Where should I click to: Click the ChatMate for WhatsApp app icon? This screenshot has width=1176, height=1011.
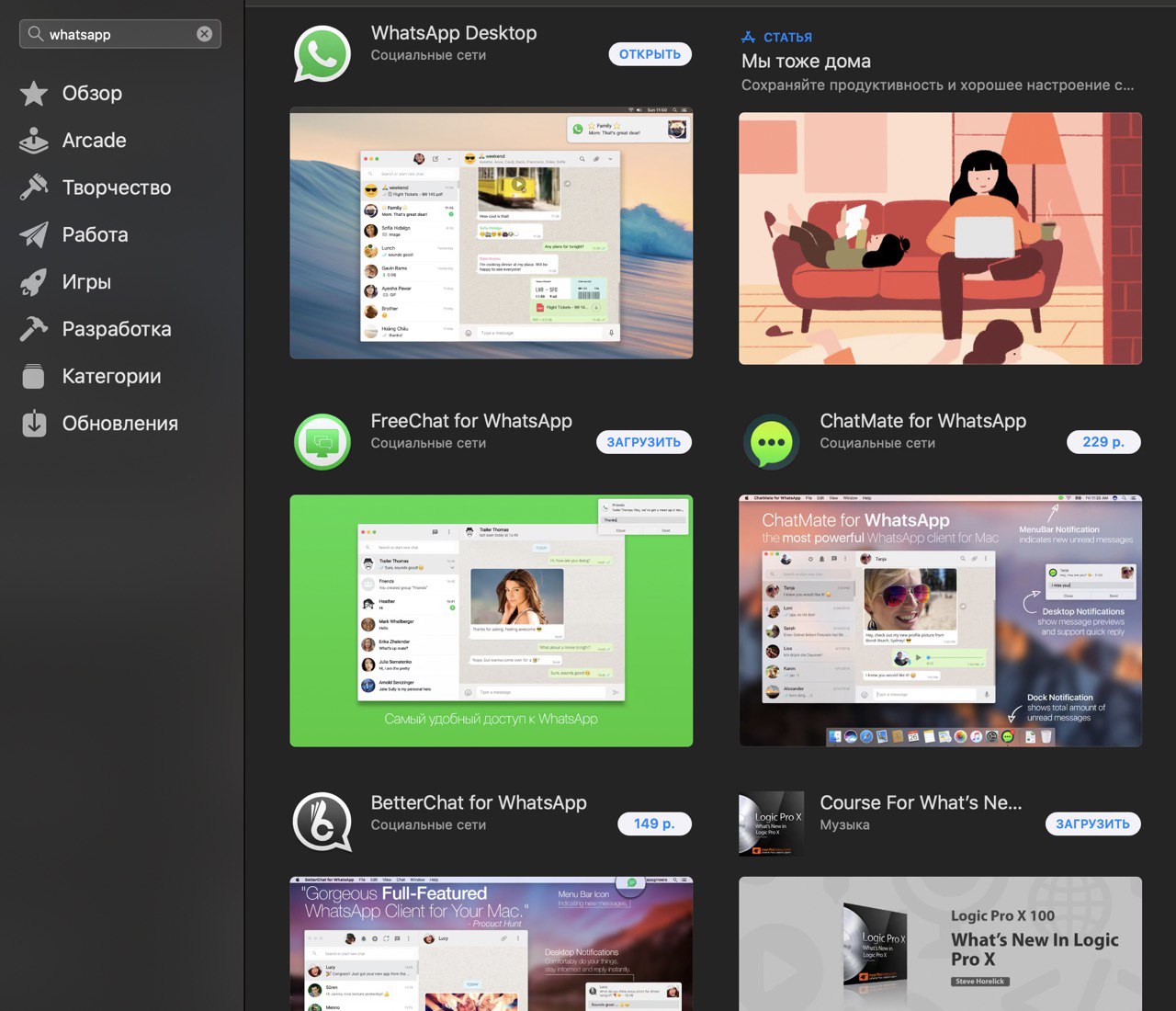tap(771, 442)
